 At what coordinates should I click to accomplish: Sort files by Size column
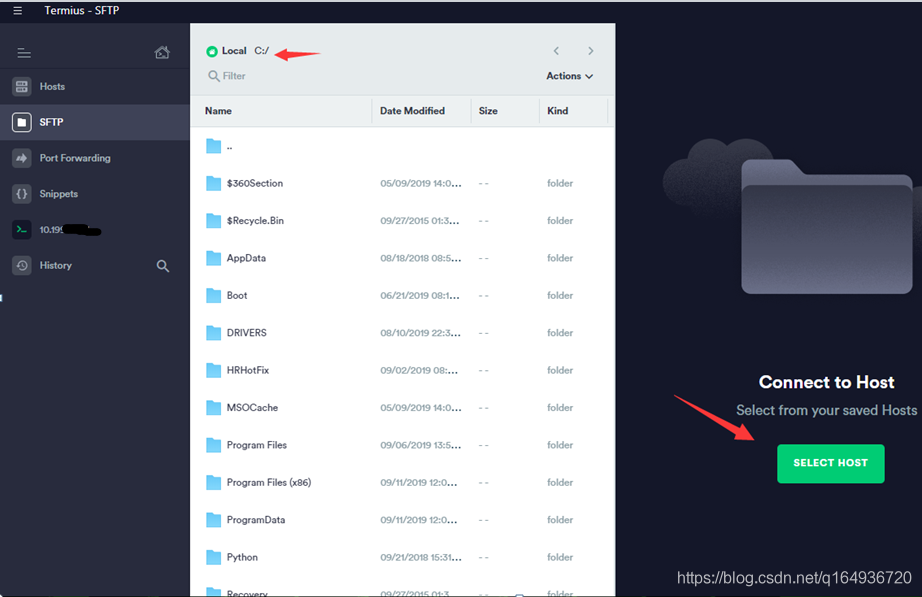[x=488, y=111]
